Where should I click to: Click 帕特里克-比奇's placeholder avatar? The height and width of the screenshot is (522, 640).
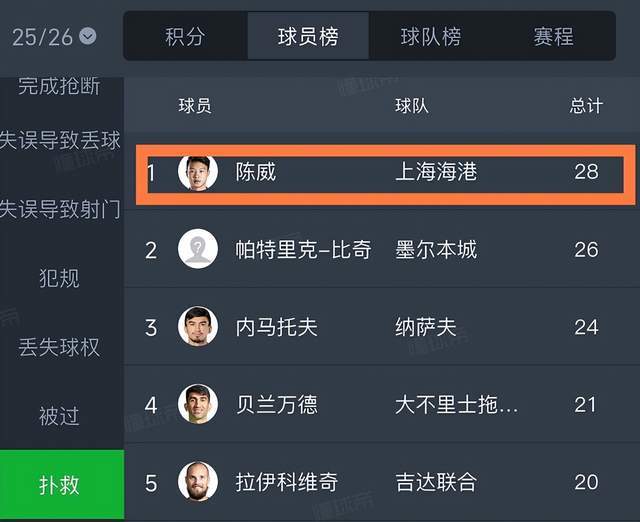point(198,249)
